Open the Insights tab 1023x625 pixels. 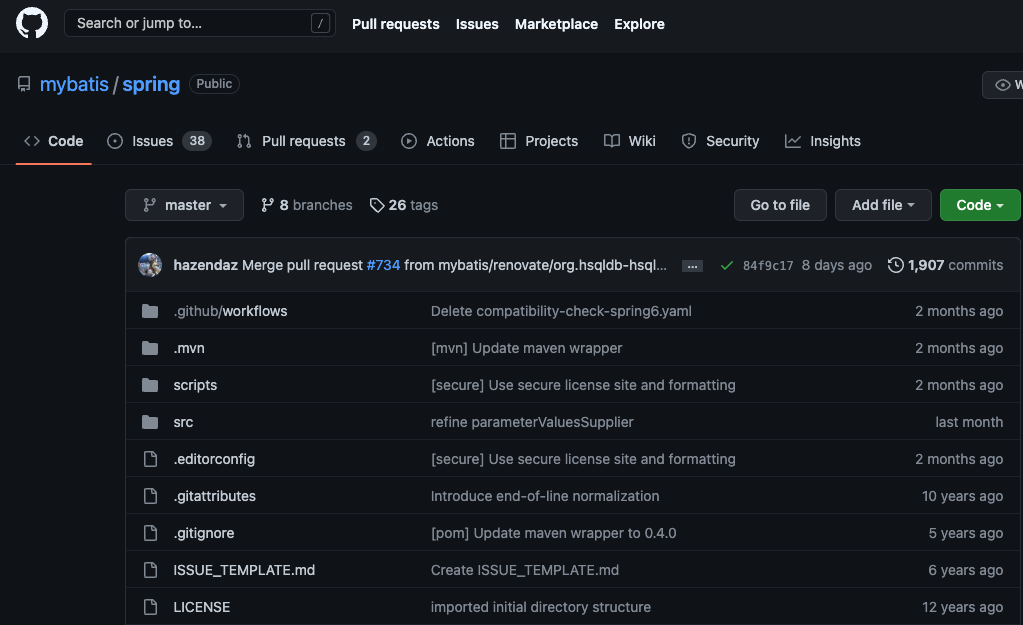(823, 141)
